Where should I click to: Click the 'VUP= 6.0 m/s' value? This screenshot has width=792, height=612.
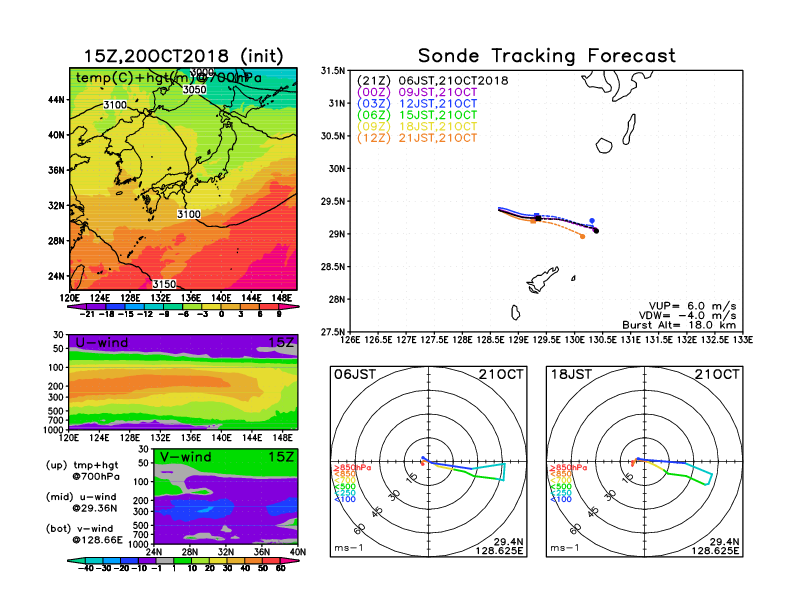point(692,306)
